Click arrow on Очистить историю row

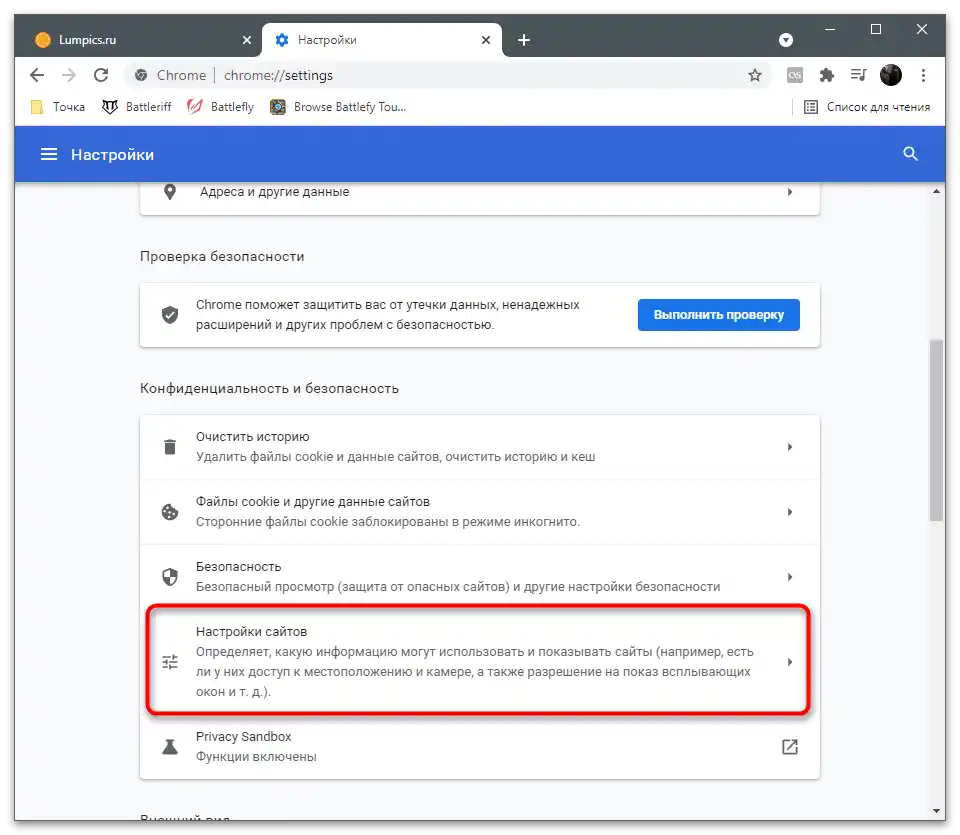pyautogui.click(x=790, y=447)
